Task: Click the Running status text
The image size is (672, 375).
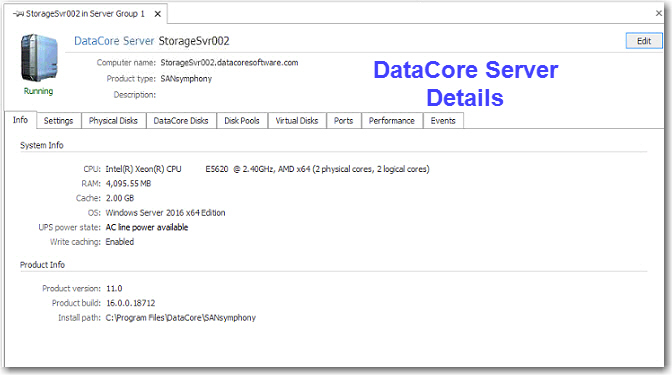Action: [38, 91]
